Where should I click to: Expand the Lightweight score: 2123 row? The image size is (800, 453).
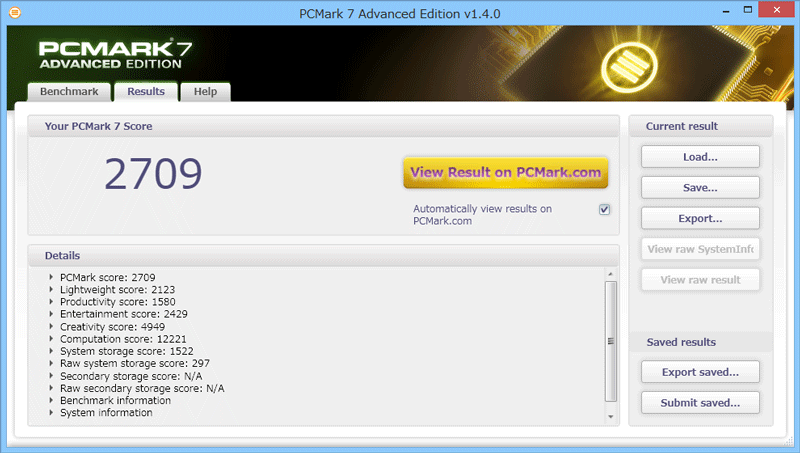tap(51, 289)
